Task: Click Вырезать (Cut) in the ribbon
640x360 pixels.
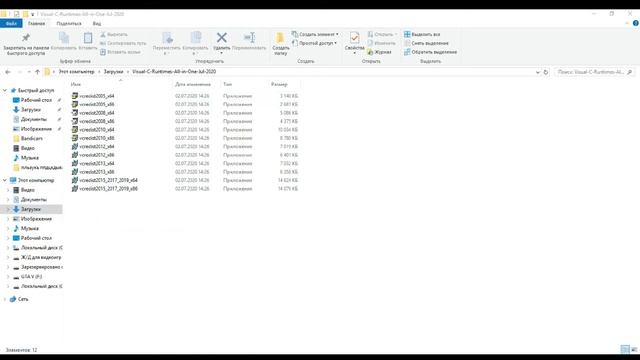Action: (x=114, y=35)
